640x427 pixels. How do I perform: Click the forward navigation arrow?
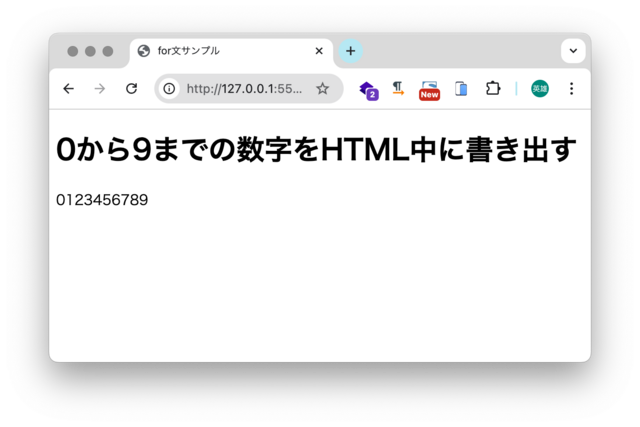click(x=100, y=89)
